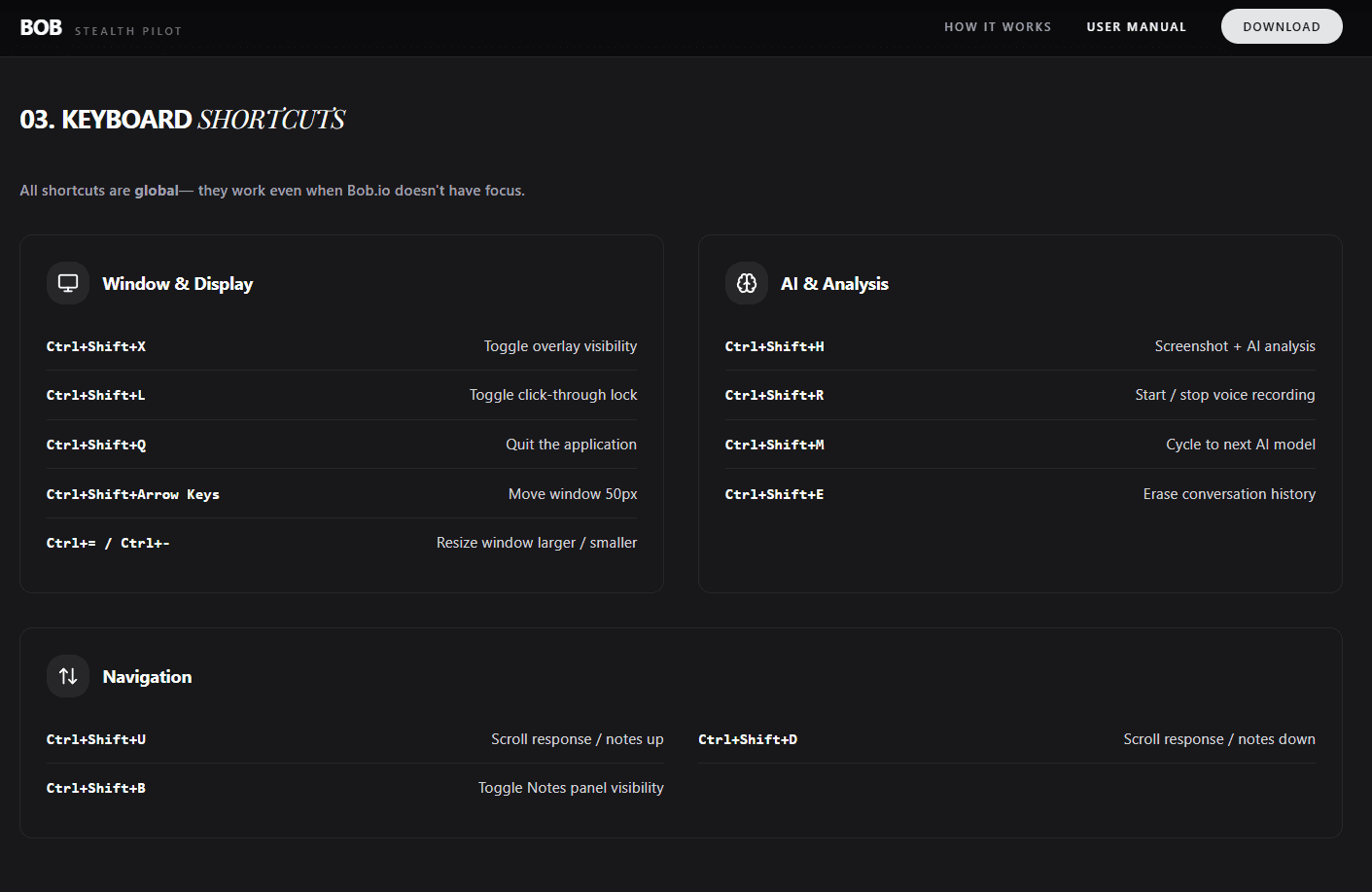Click the Ctrl+Shift+Arrow Keys shortcut
Screen dimensions: 1372x892
tap(133, 494)
